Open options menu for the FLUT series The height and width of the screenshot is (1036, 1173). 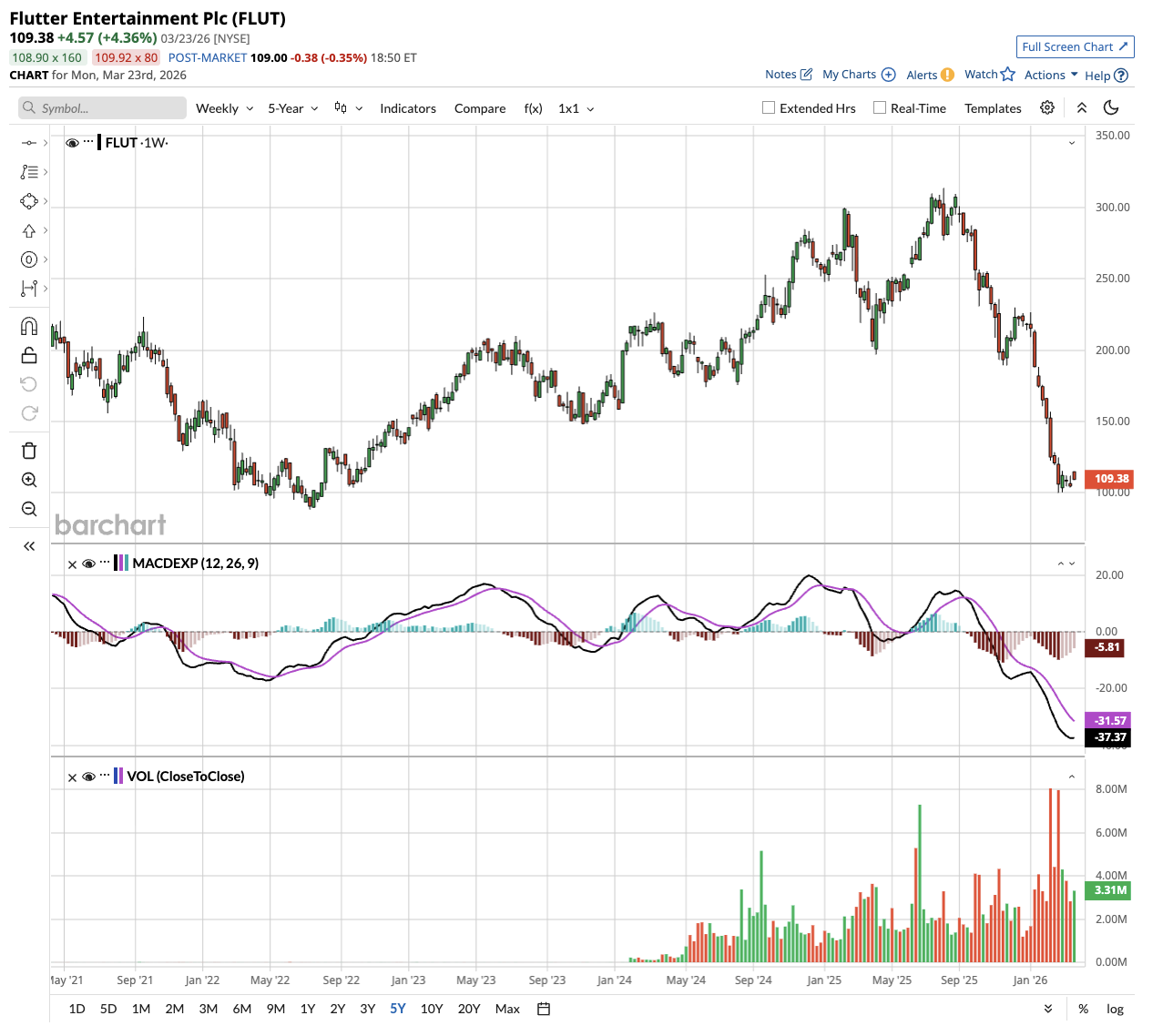tap(88, 142)
